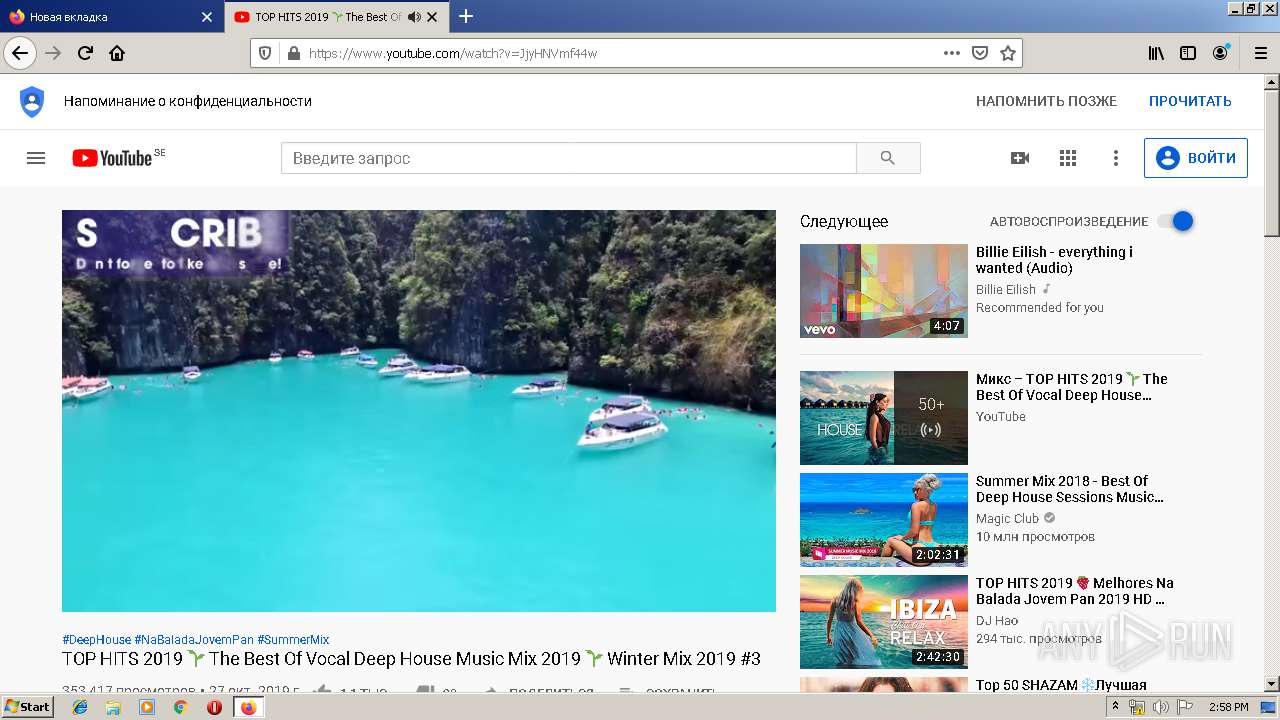Open Summer Mix 2018 video thumbnail
1280x720 pixels.
pos(884,520)
